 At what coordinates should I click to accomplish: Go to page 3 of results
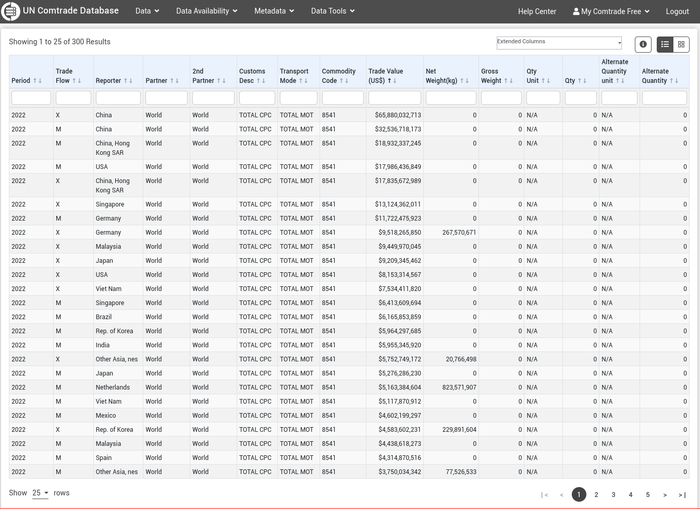(613, 494)
